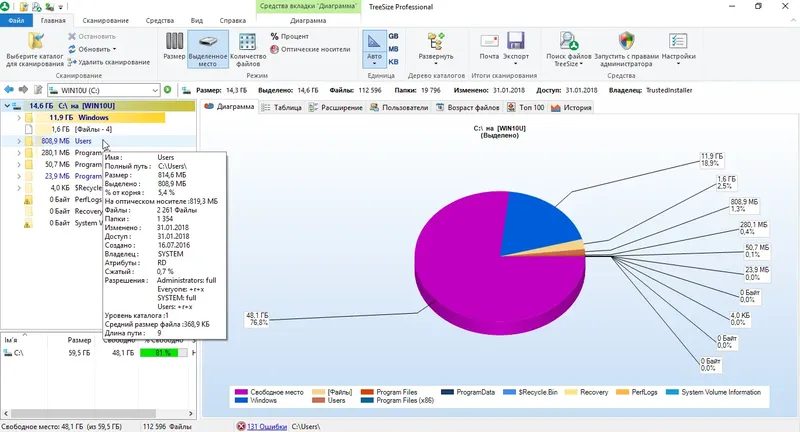Open Поиск файлов TreeSize

tap(568, 49)
